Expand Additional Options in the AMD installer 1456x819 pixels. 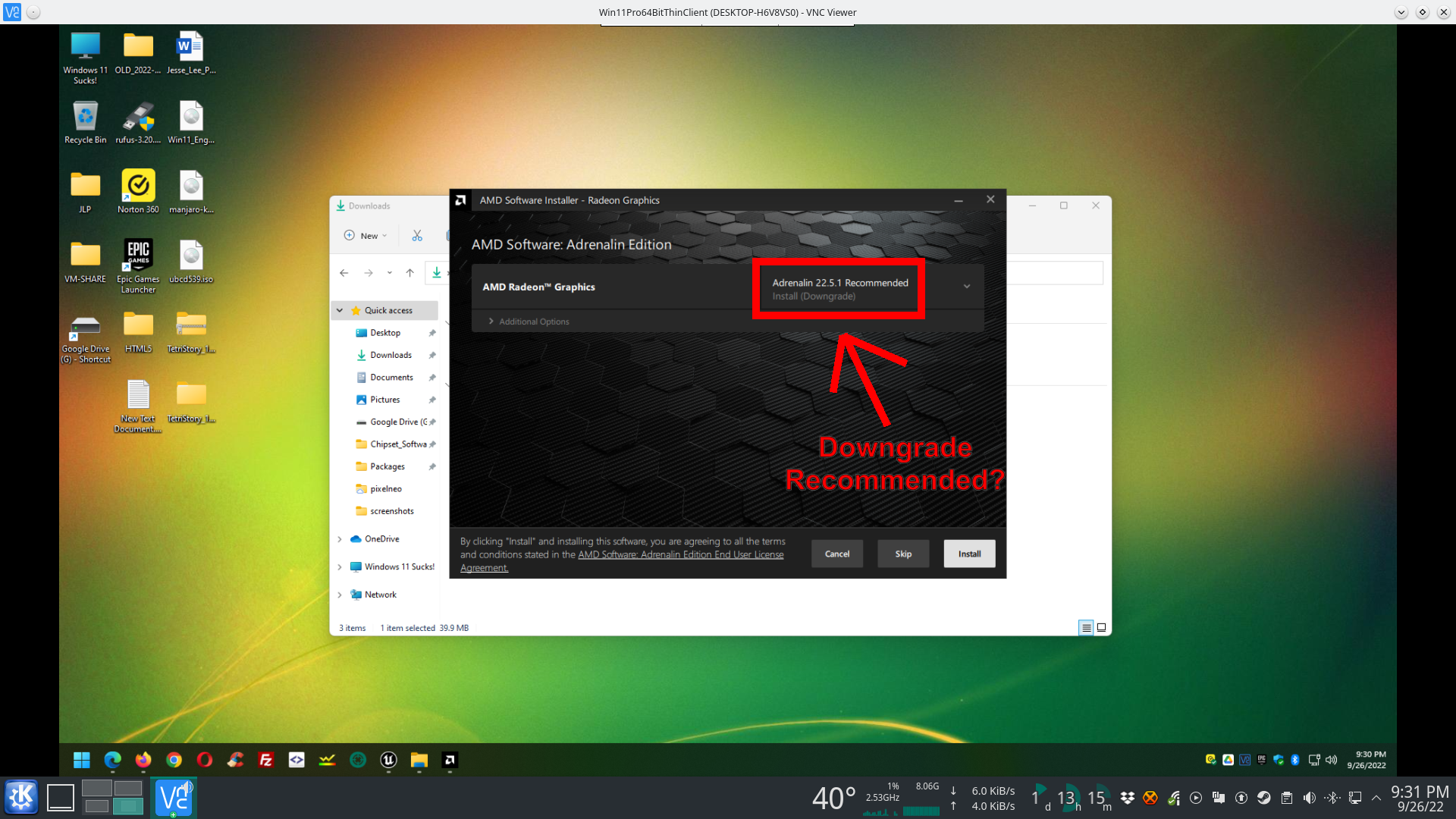[x=529, y=322]
